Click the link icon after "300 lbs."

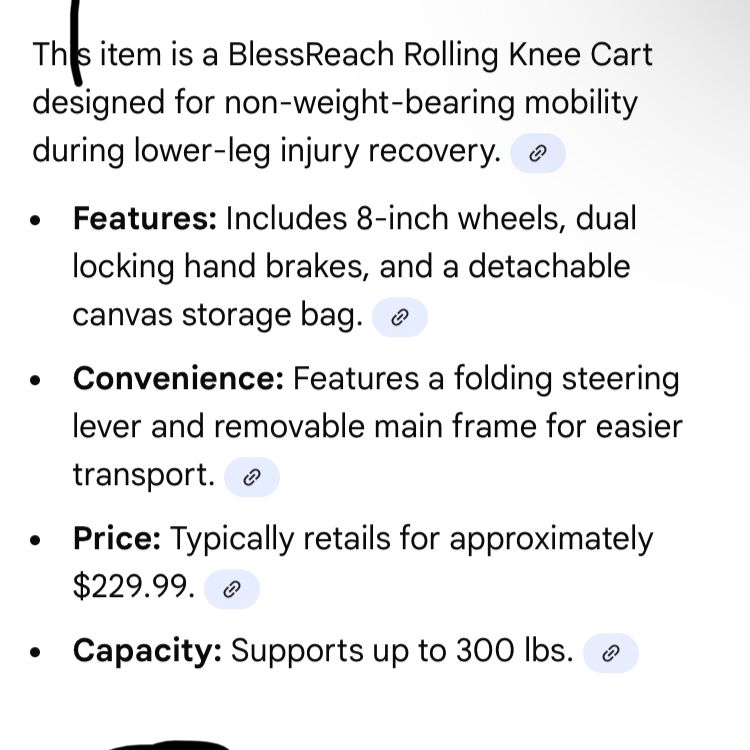click(x=611, y=653)
